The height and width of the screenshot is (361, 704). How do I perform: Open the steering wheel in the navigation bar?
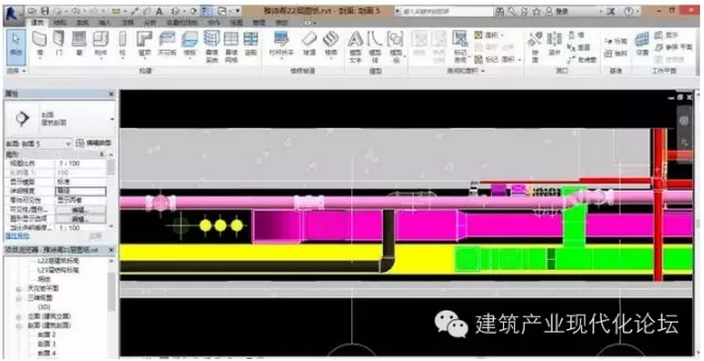coord(684,120)
